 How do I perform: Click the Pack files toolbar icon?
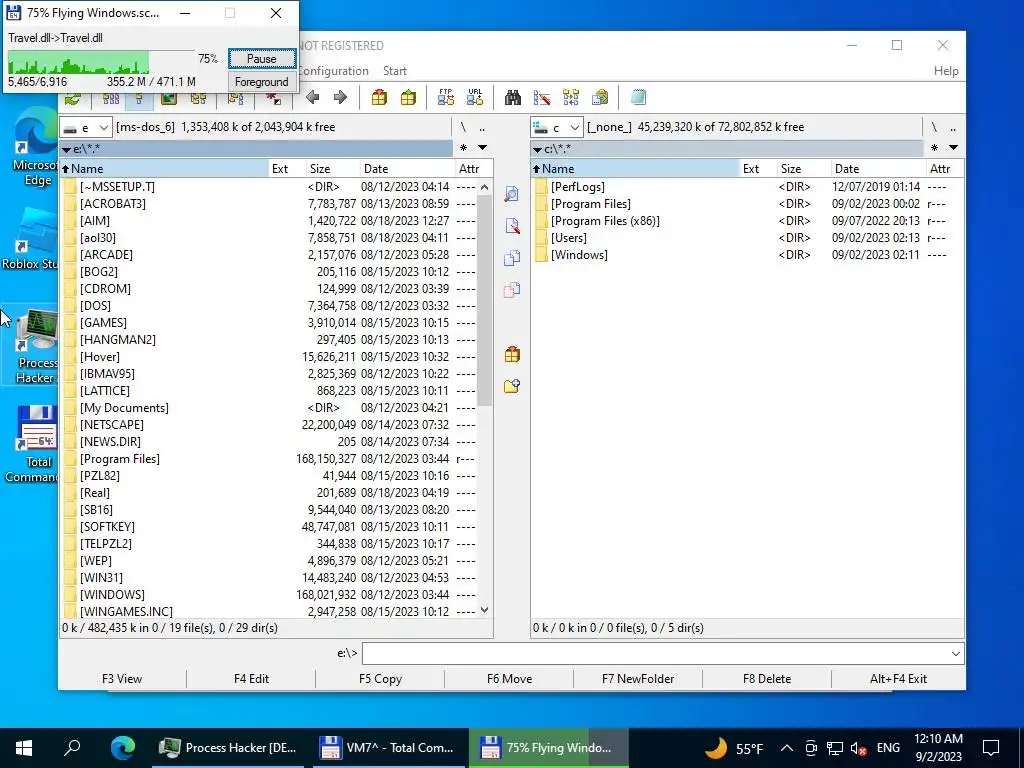[379, 98]
